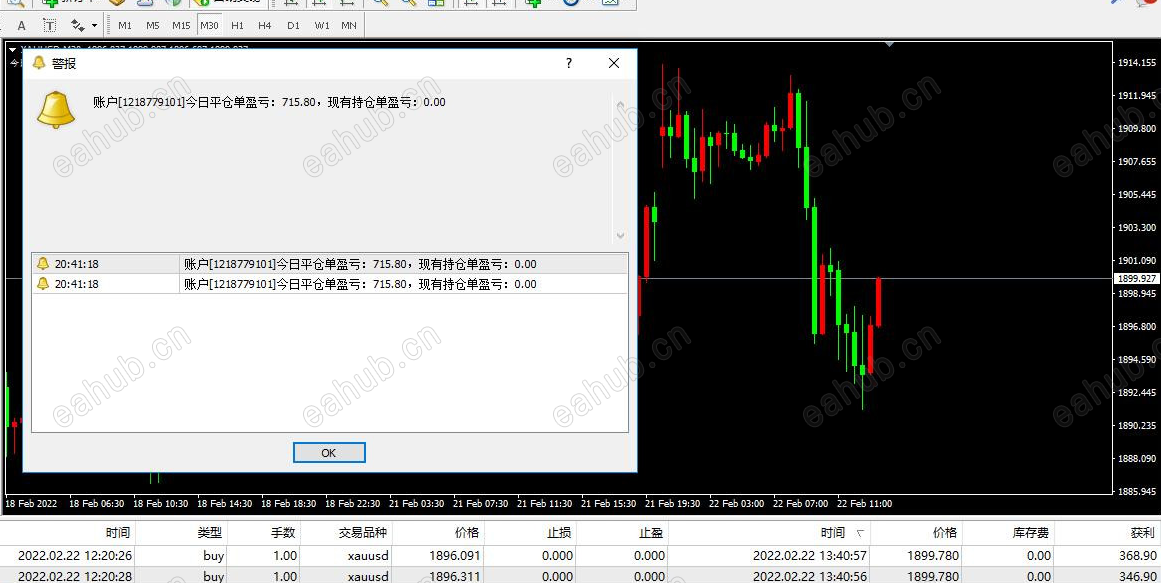Image resolution: width=1161 pixels, height=583 pixels.
Task: Click close time cell 2022.02.22 13:40:56
Action: pyautogui.click(x=810, y=576)
